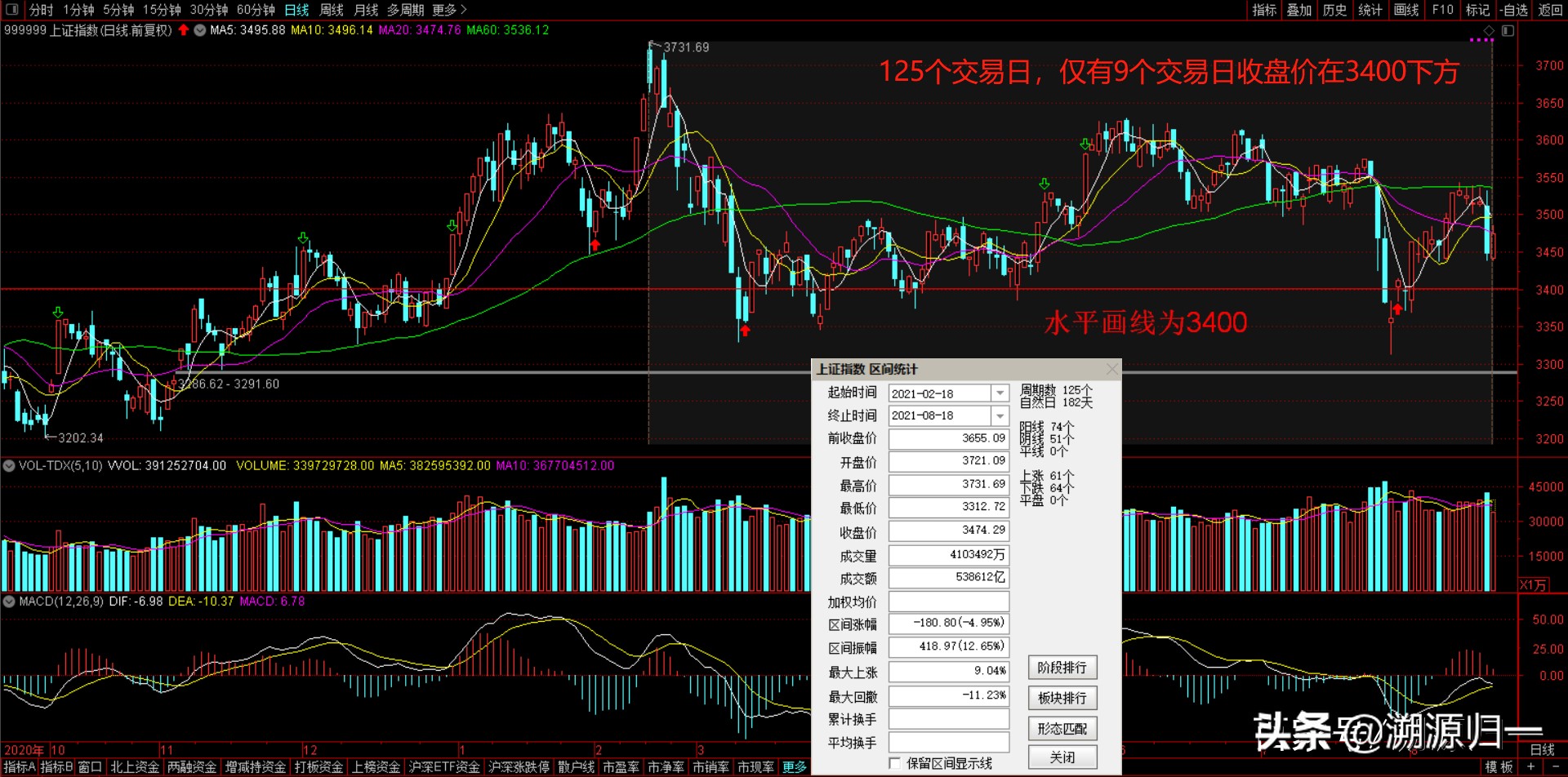The width and height of the screenshot is (1568, 777).
Task: Expand the 更多 indicator list at bottom
Action: [x=794, y=767]
